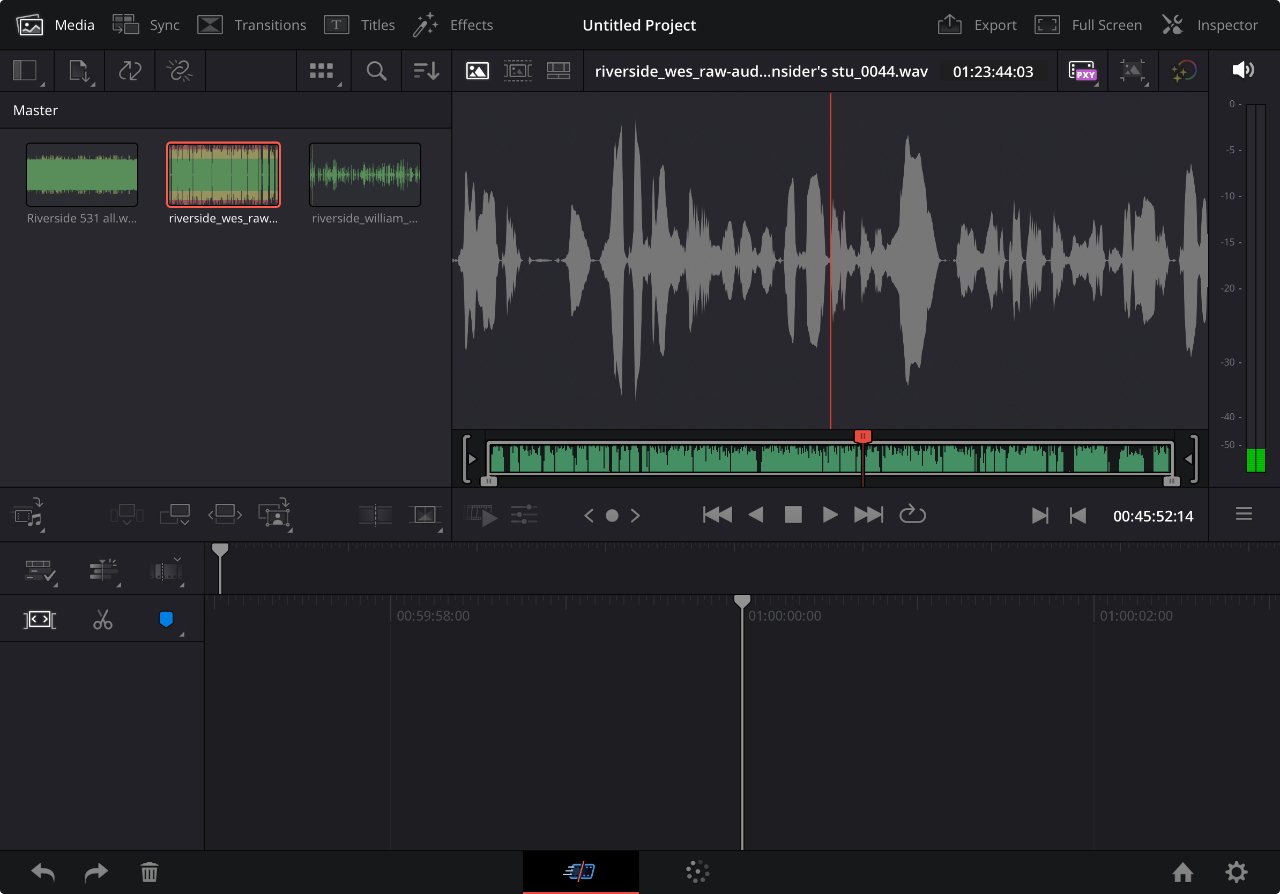1280x894 pixels.
Task: Toggle the blue shield position lock
Action: (x=166, y=619)
